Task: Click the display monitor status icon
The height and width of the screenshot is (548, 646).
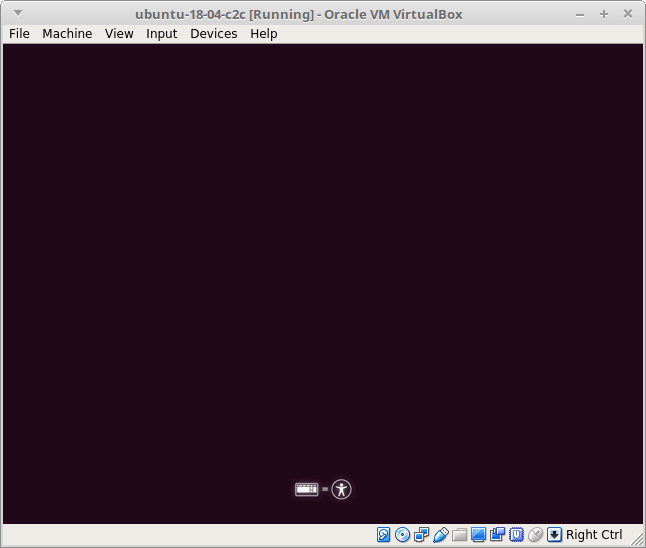Action: [479, 535]
